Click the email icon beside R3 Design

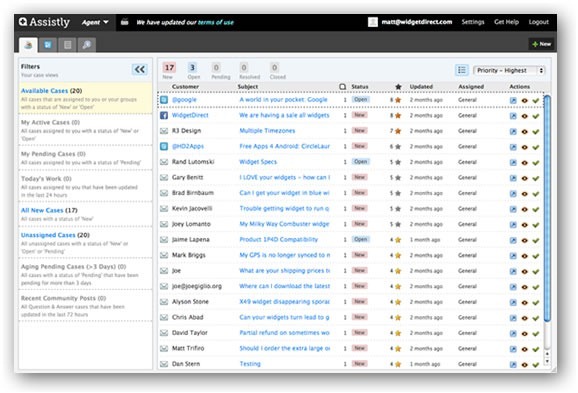pyautogui.click(x=164, y=131)
